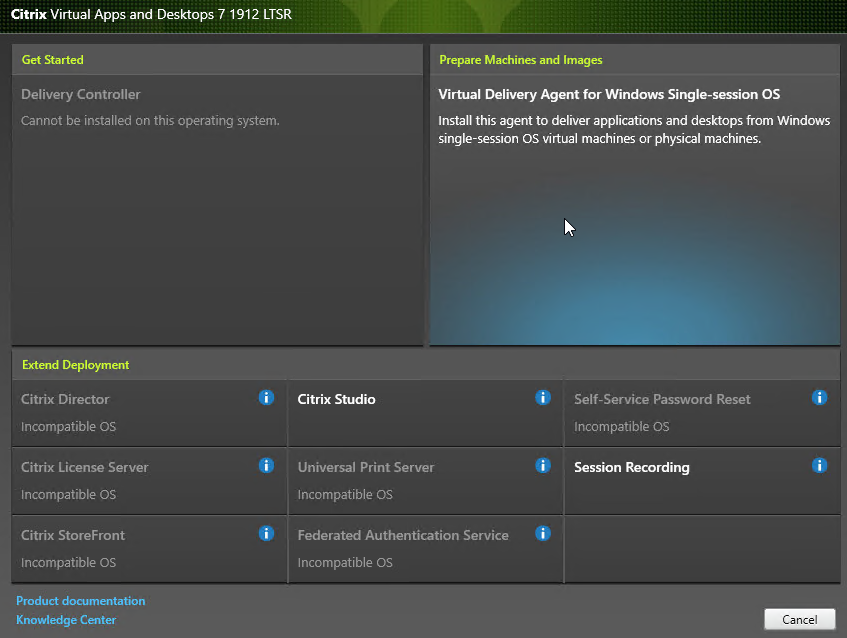Click Citrix StoreFront info icon
The width and height of the screenshot is (847, 638).
click(x=266, y=534)
